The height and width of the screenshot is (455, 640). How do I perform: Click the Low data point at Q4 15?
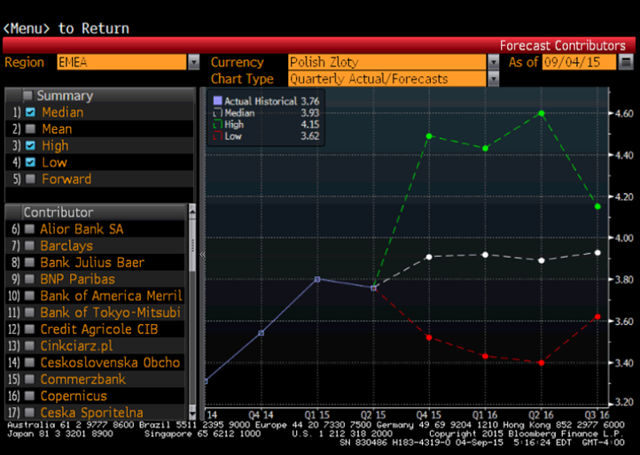[429, 337]
